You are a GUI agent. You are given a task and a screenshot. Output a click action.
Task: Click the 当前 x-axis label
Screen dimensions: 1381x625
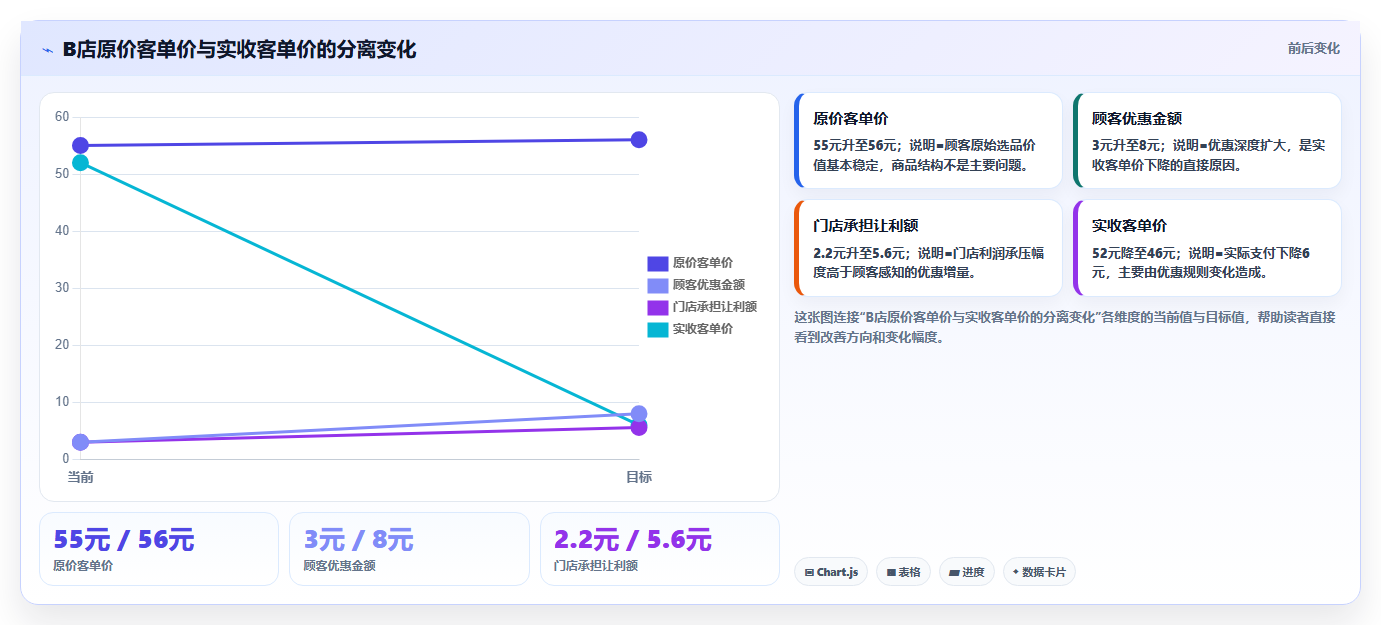81,477
